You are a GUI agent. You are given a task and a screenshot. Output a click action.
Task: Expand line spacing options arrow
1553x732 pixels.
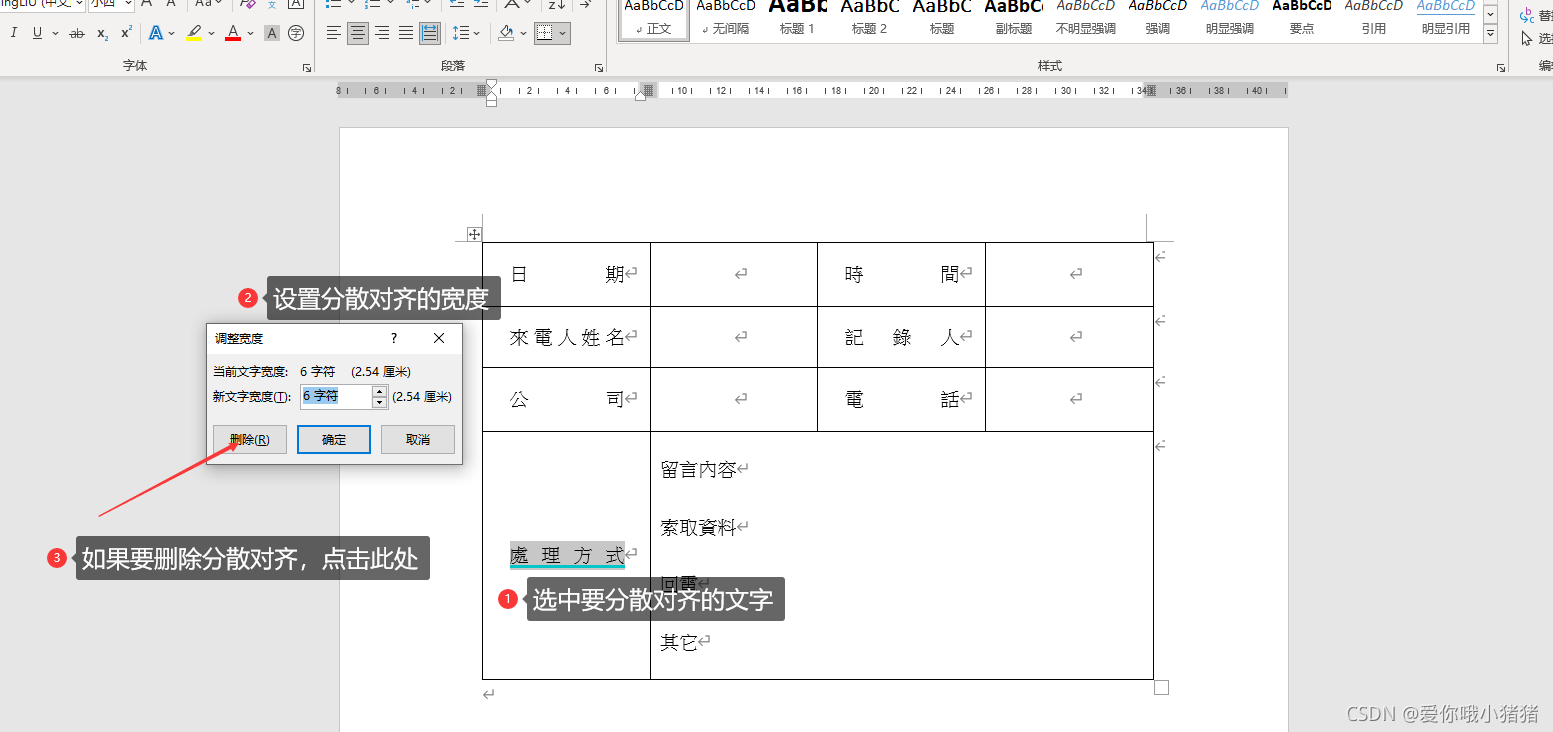(x=476, y=34)
